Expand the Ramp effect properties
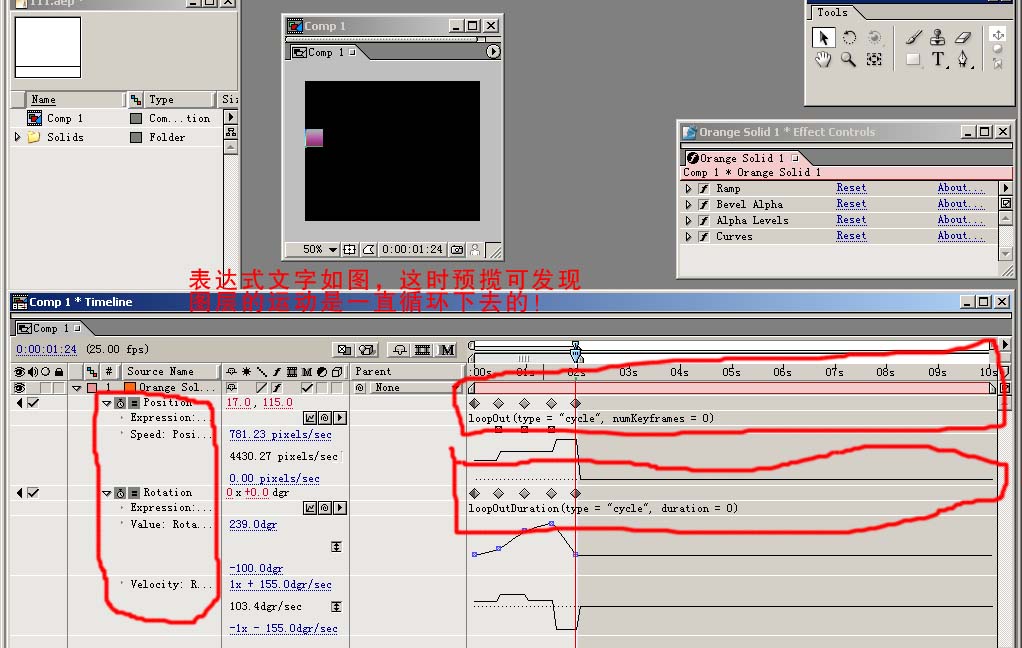The width and height of the screenshot is (1022, 648). tap(688, 188)
